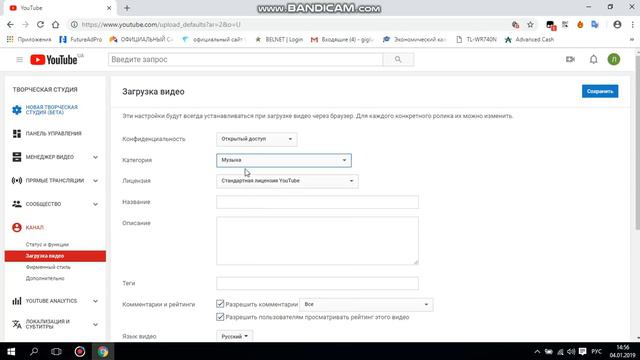Bookmark this page with the star

click(530, 24)
